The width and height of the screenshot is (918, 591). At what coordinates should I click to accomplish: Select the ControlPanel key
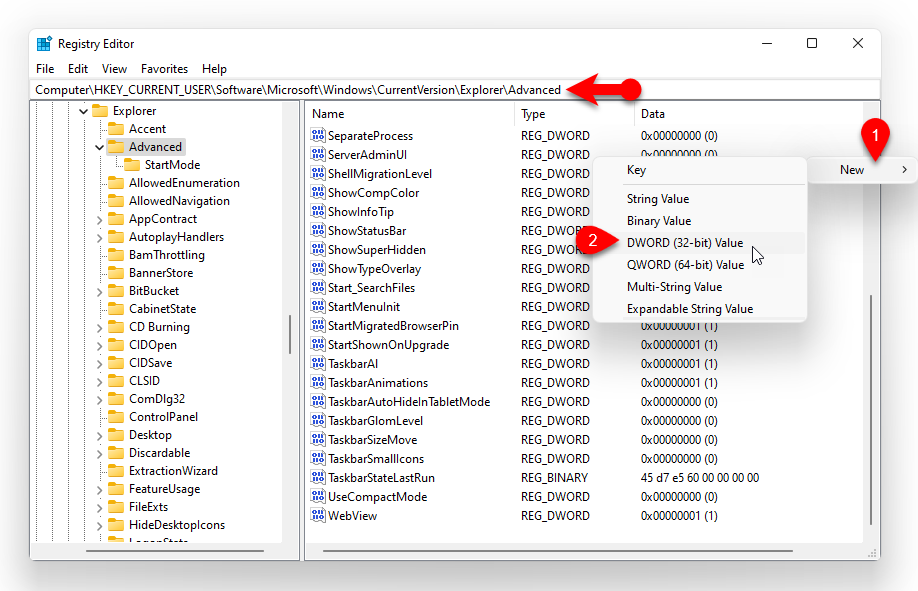pyautogui.click(x=163, y=417)
